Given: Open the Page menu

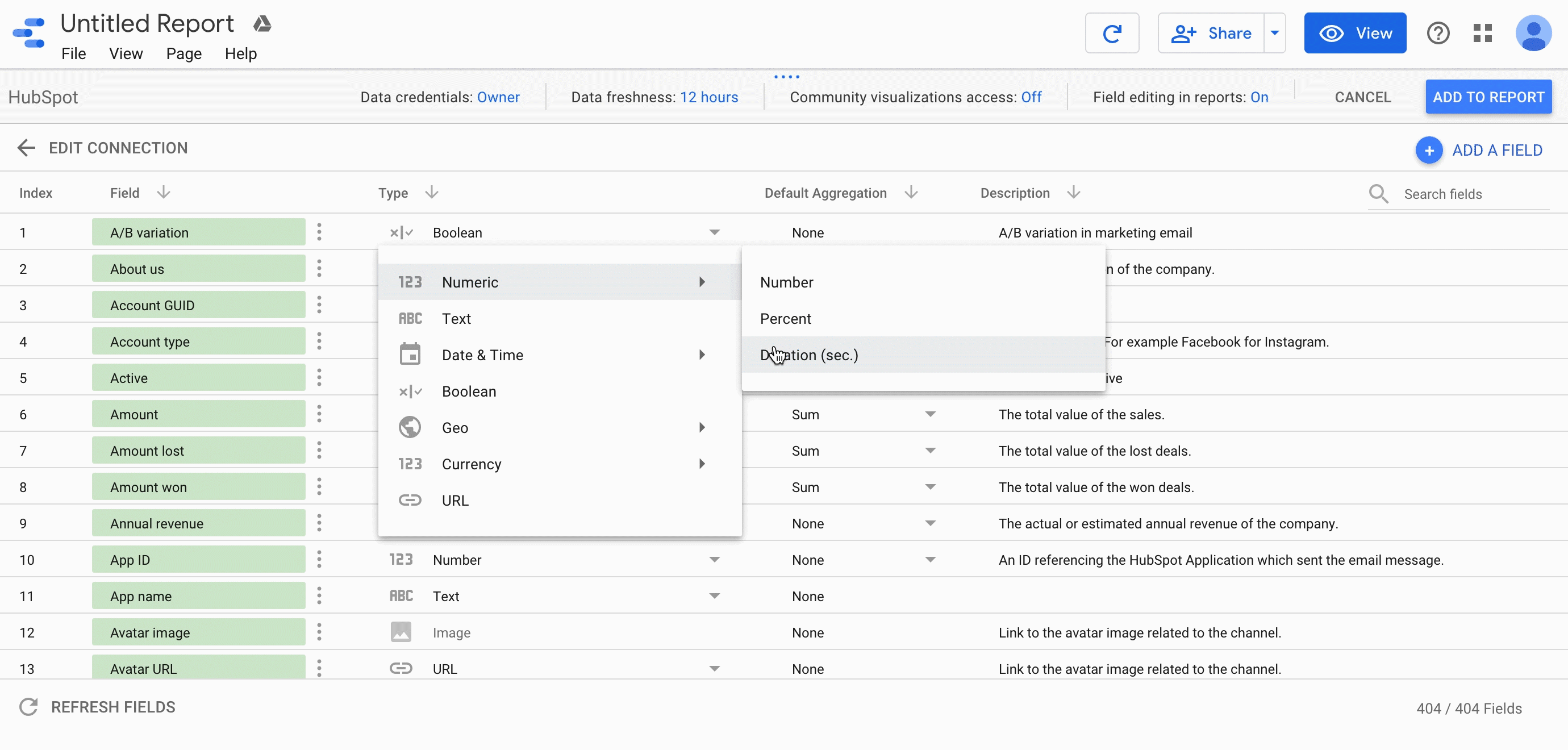Looking at the screenshot, I should click(184, 53).
